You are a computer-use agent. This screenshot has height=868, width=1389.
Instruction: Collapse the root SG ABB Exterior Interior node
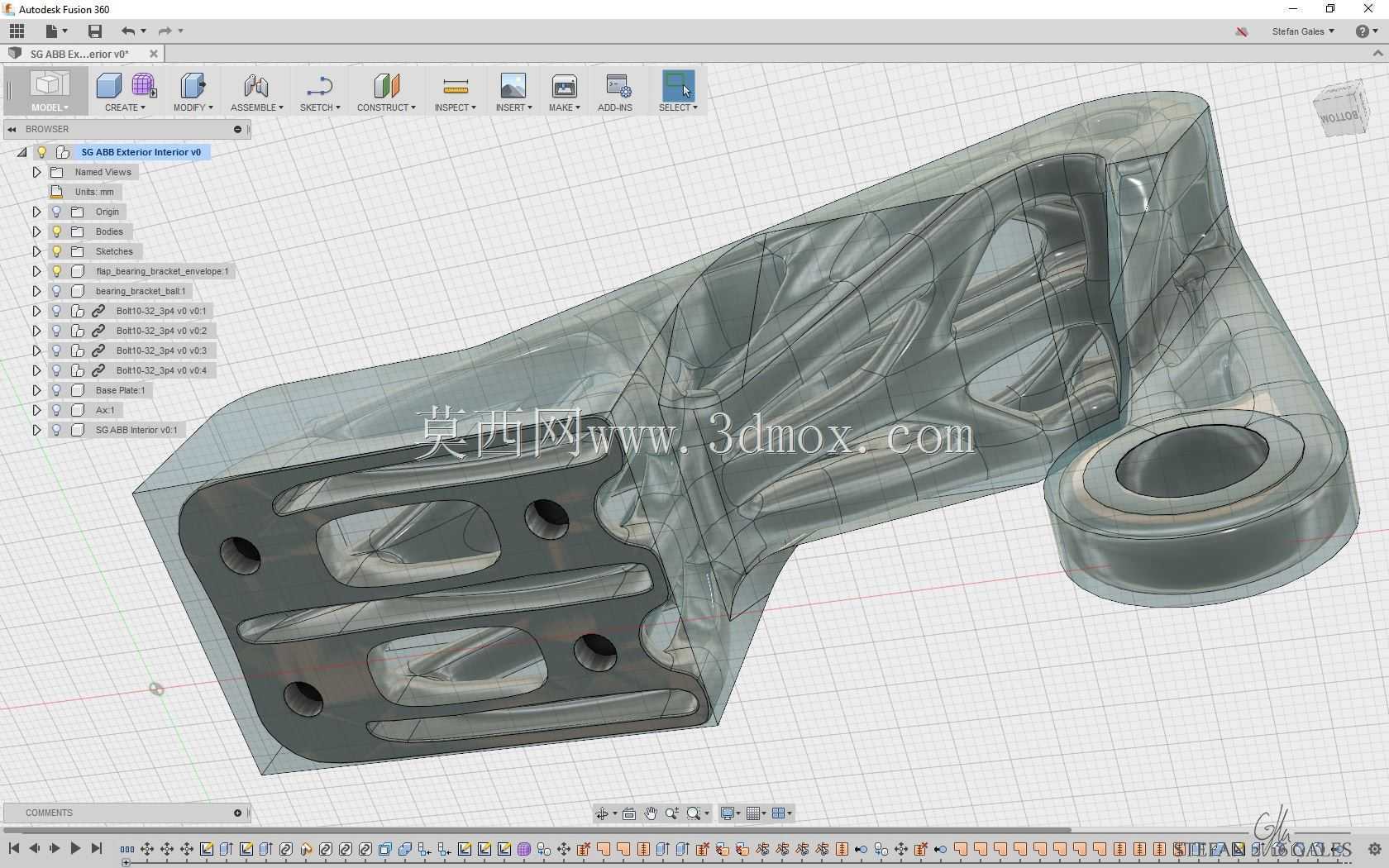[21, 152]
